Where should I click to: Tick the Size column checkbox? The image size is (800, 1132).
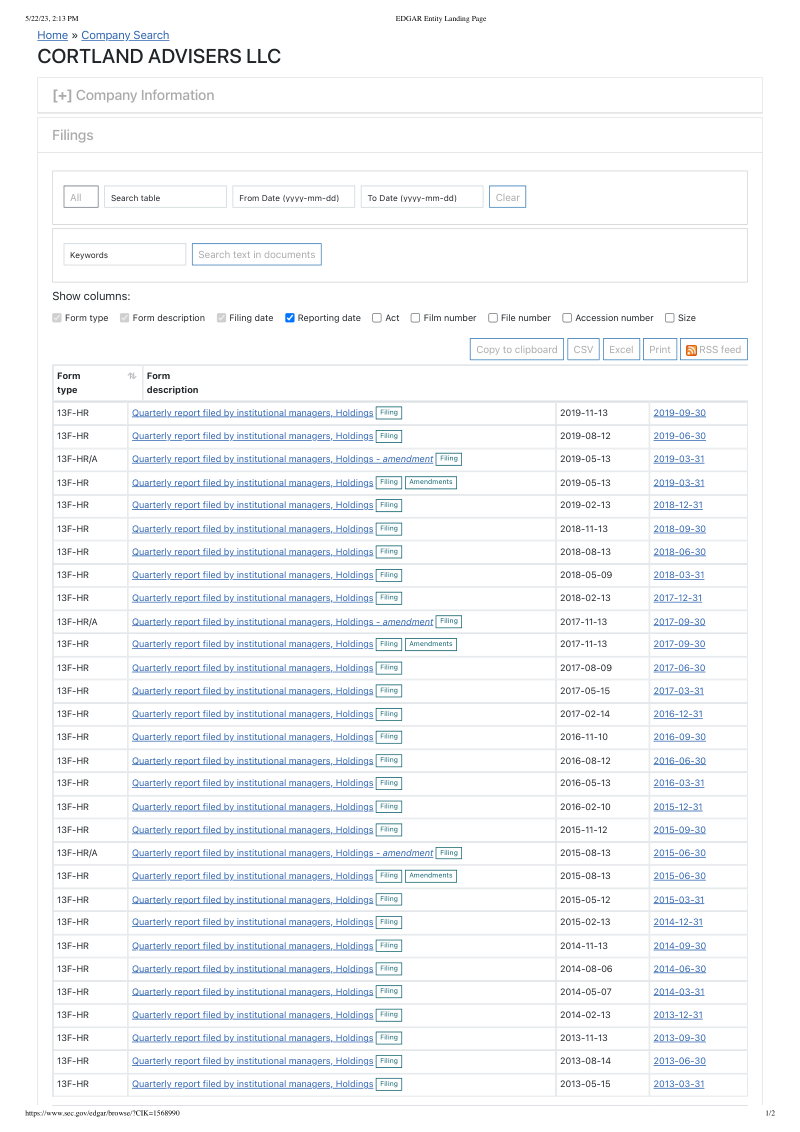670,318
